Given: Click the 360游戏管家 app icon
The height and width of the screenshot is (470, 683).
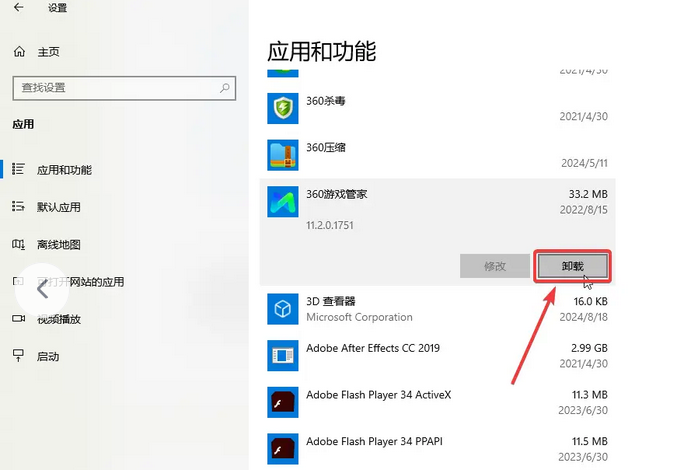Looking at the screenshot, I should click(283, 202).
